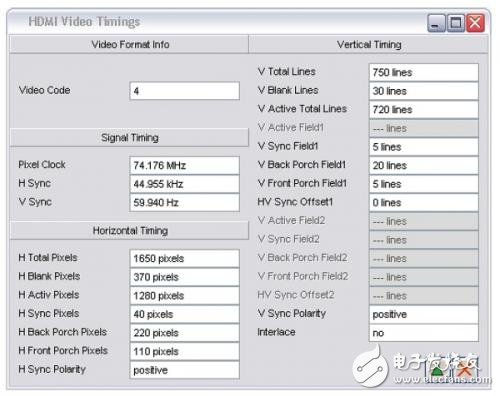Image resolution: width=500 pixels, height=396 pixels.
Task: Click the H Back Porch Pixels field
Action: tap(184, 333)
